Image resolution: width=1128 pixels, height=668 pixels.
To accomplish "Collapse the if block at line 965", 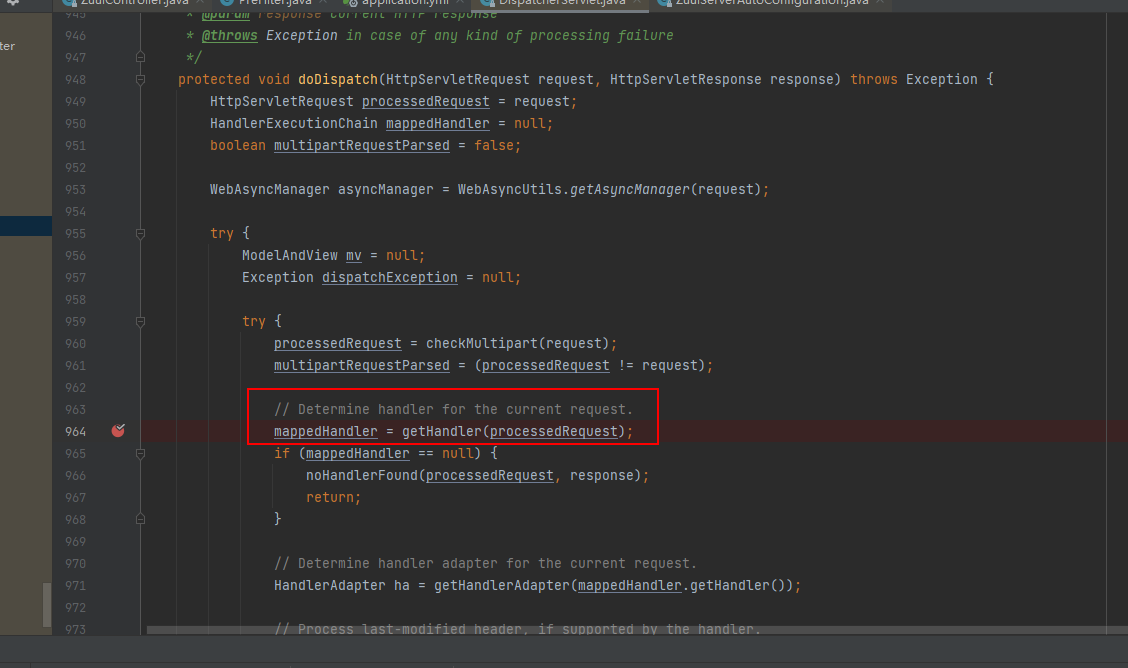I will pos(140,454).
